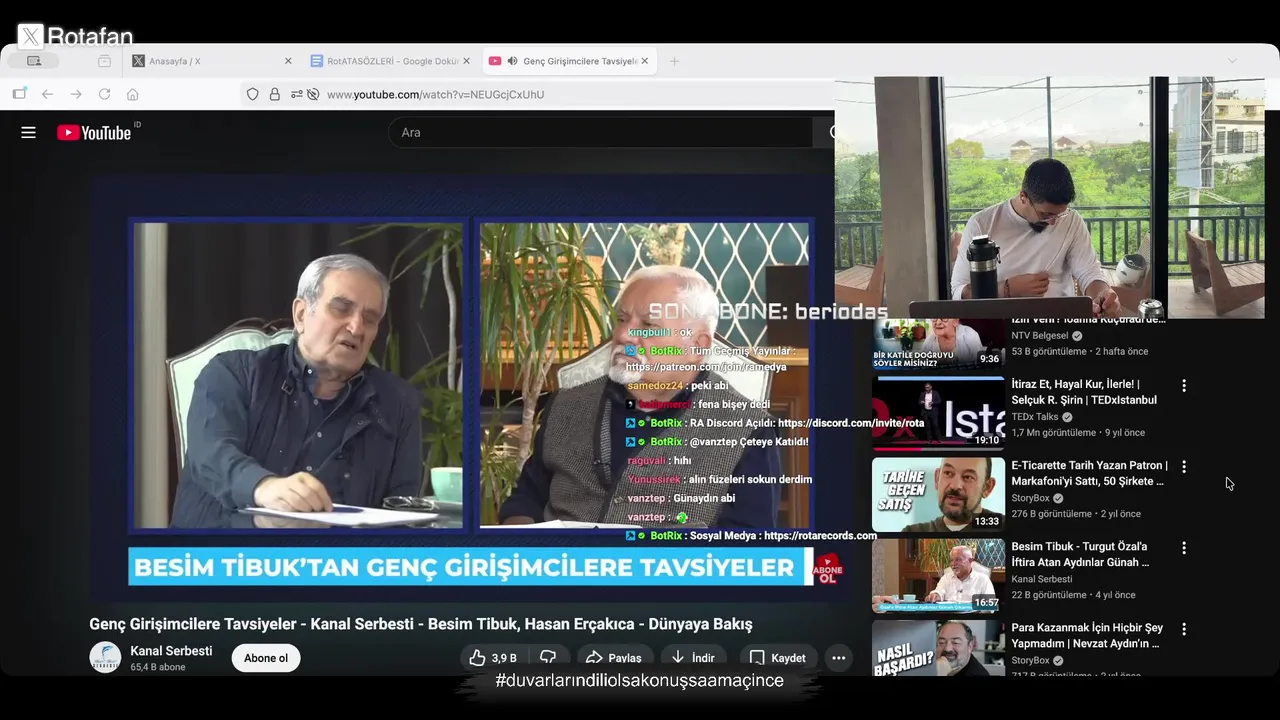Viewport: 1280px width, 720px height.
Task: Open the YouTube hamburger guide menu
Action: pos(28,132)
